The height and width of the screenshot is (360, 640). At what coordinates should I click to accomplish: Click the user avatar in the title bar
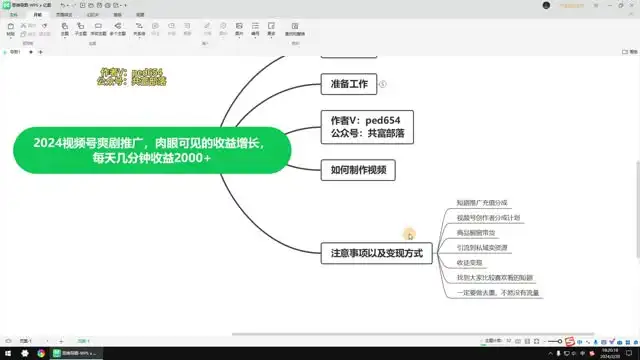point(546,5)
